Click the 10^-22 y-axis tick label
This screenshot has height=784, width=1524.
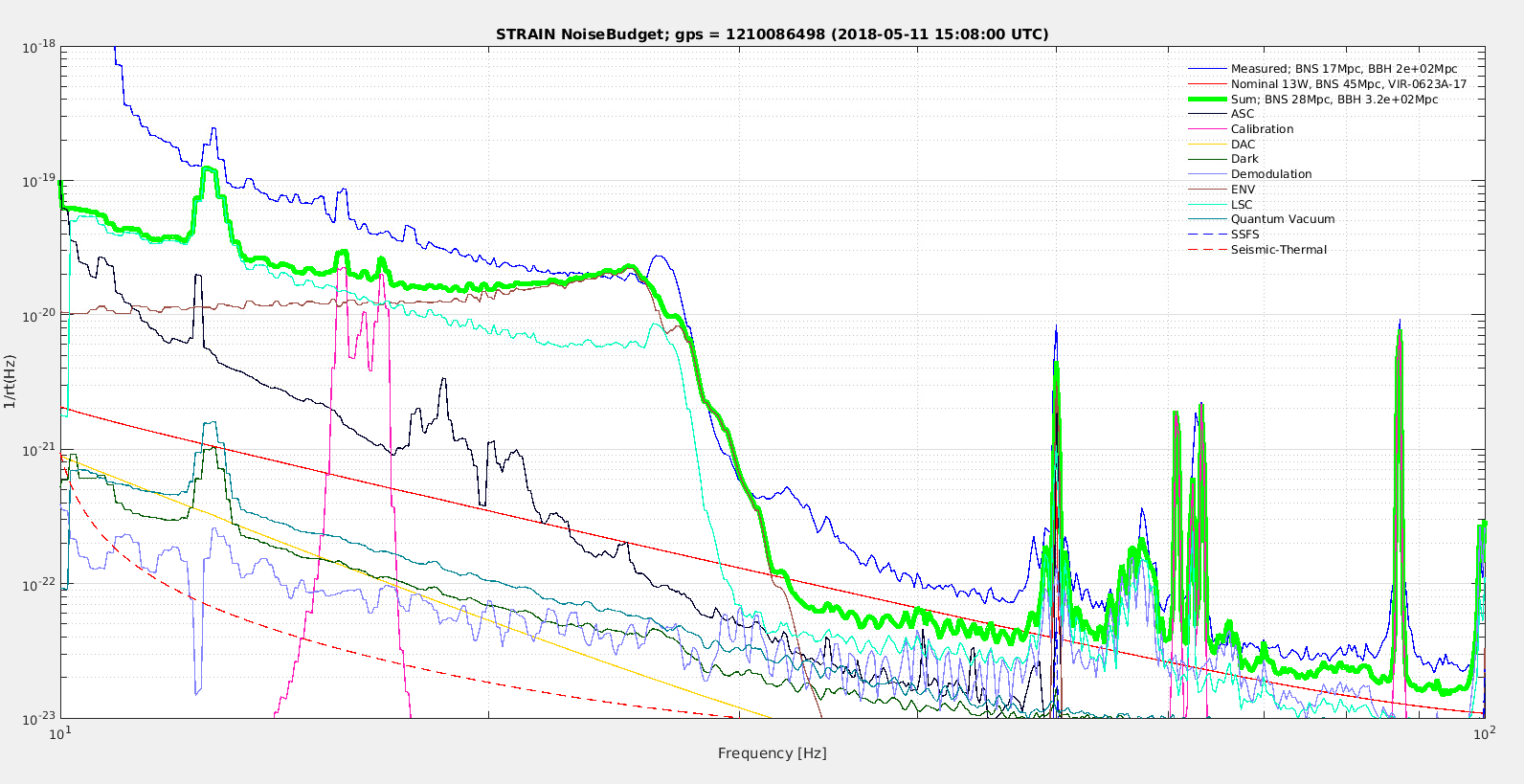tap(38, 585)
